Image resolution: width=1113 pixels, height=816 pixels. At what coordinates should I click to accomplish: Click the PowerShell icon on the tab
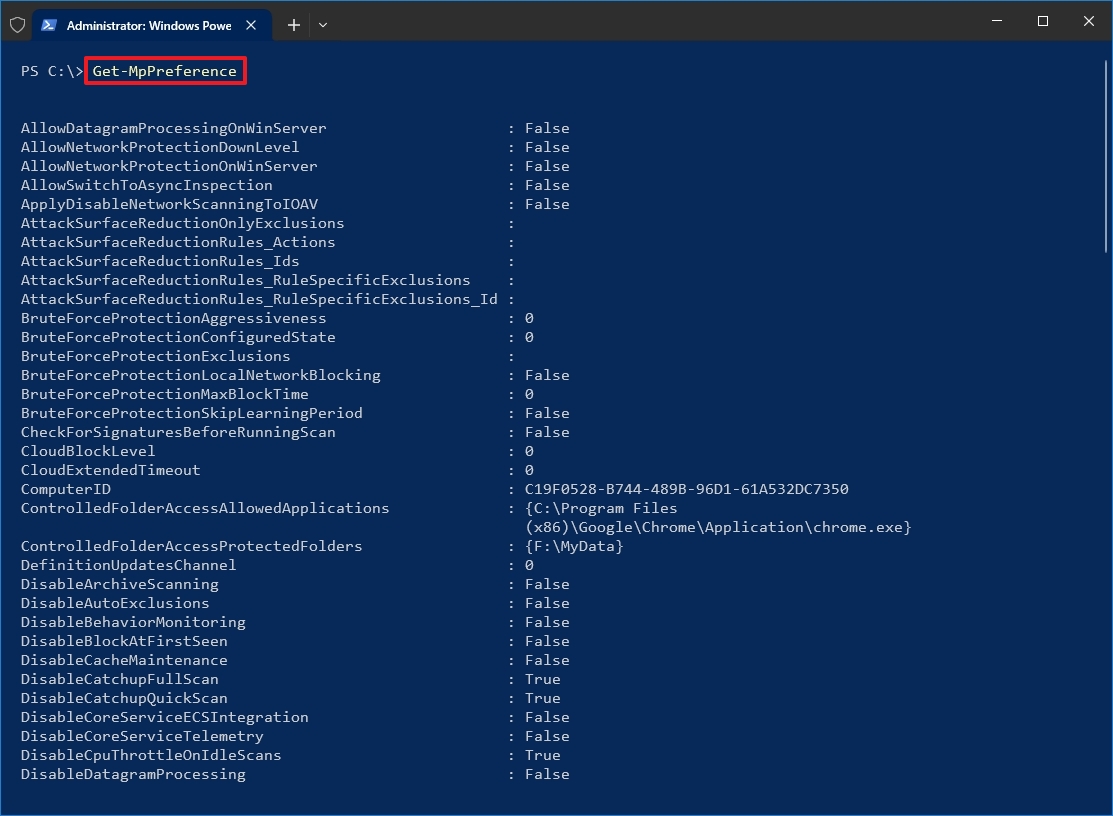point(48,25)
